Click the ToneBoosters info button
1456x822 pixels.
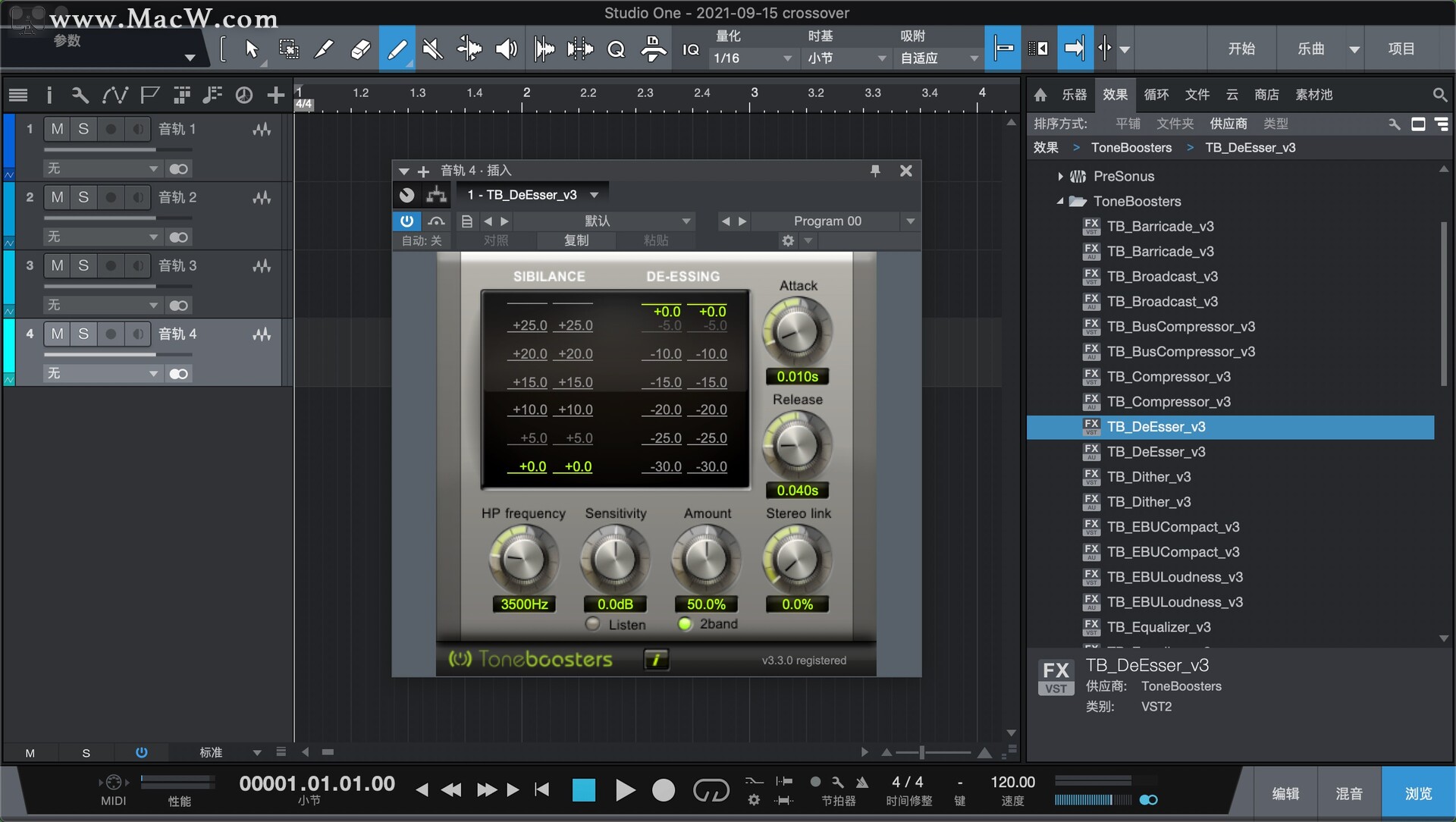click(x=656, y=660)
